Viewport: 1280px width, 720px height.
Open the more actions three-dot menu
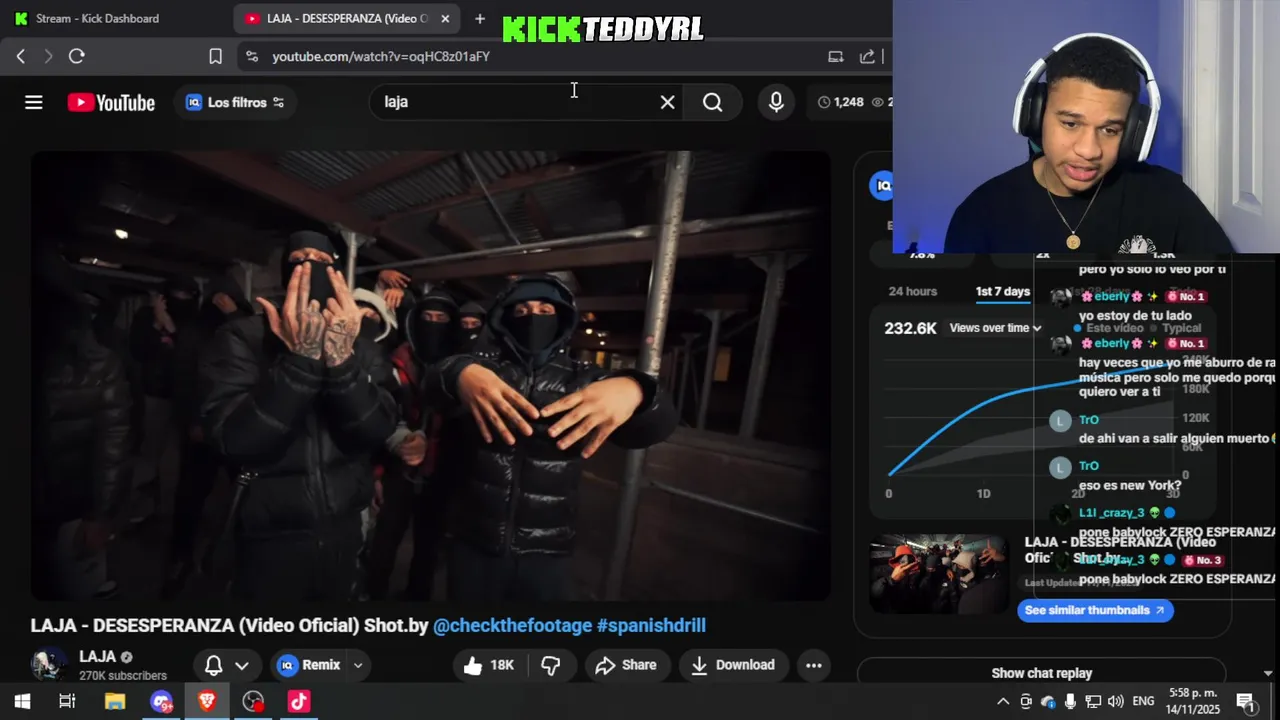point(814,665)
